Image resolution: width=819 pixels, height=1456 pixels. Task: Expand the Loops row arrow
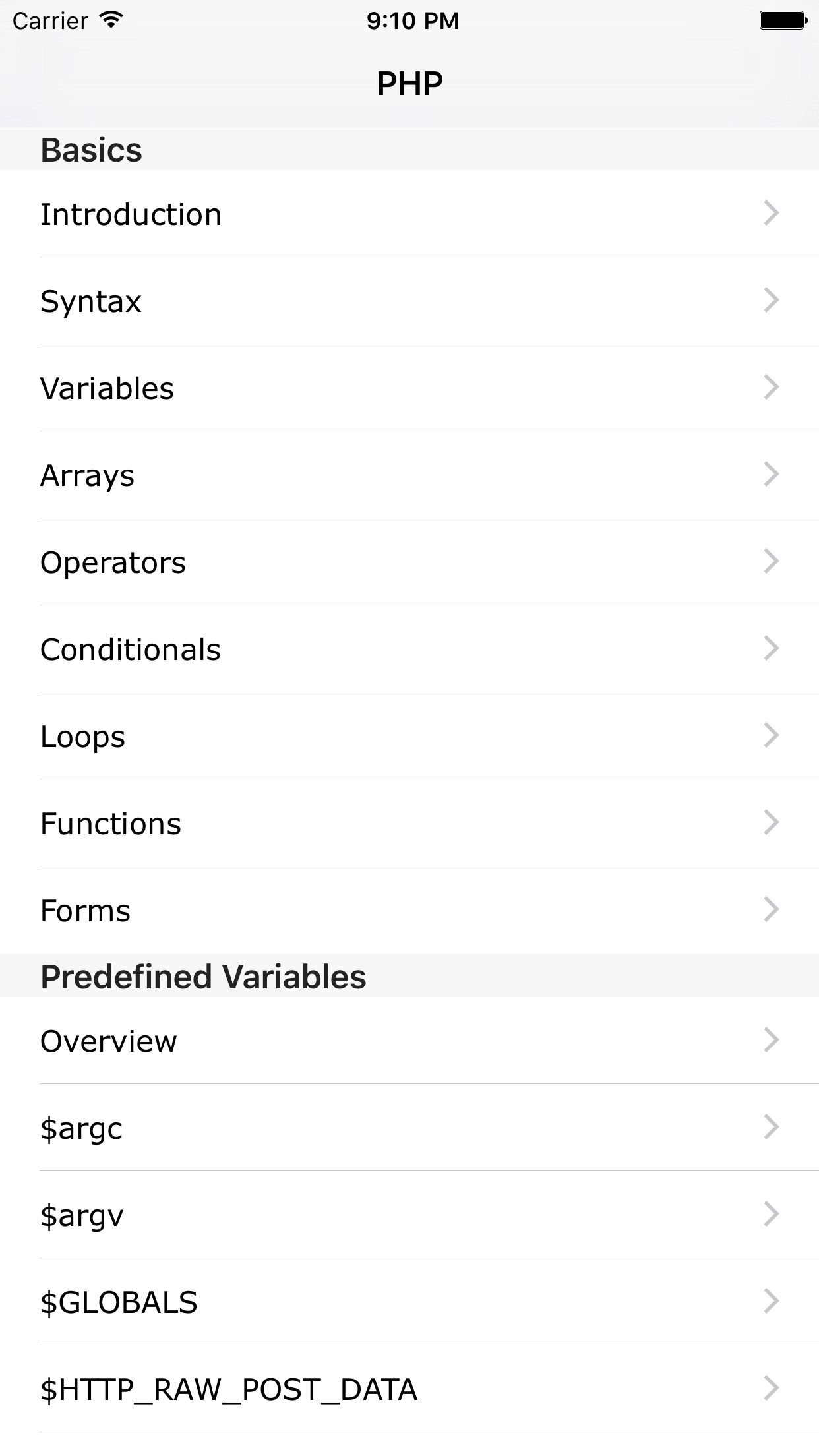point(771,735)
